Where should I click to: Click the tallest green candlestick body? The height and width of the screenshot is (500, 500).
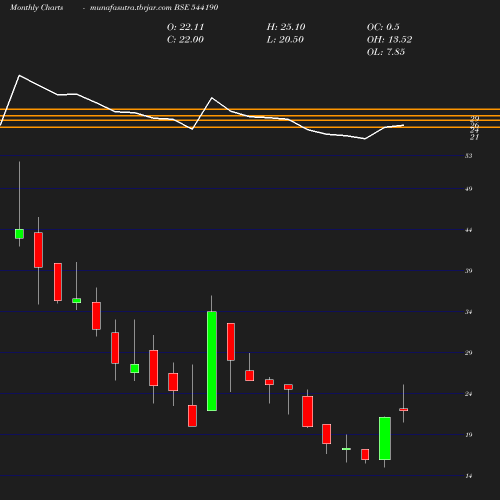[212, 361]
